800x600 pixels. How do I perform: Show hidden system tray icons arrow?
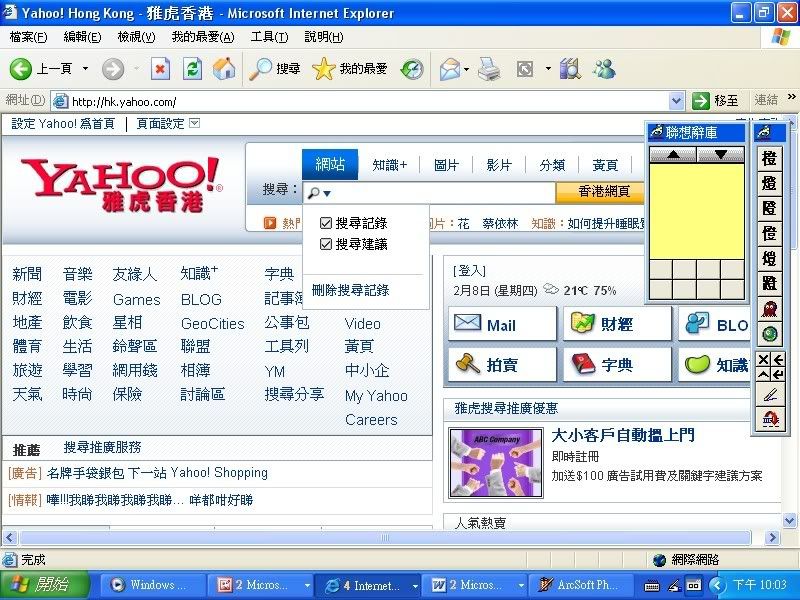click(x=717, y=585)
